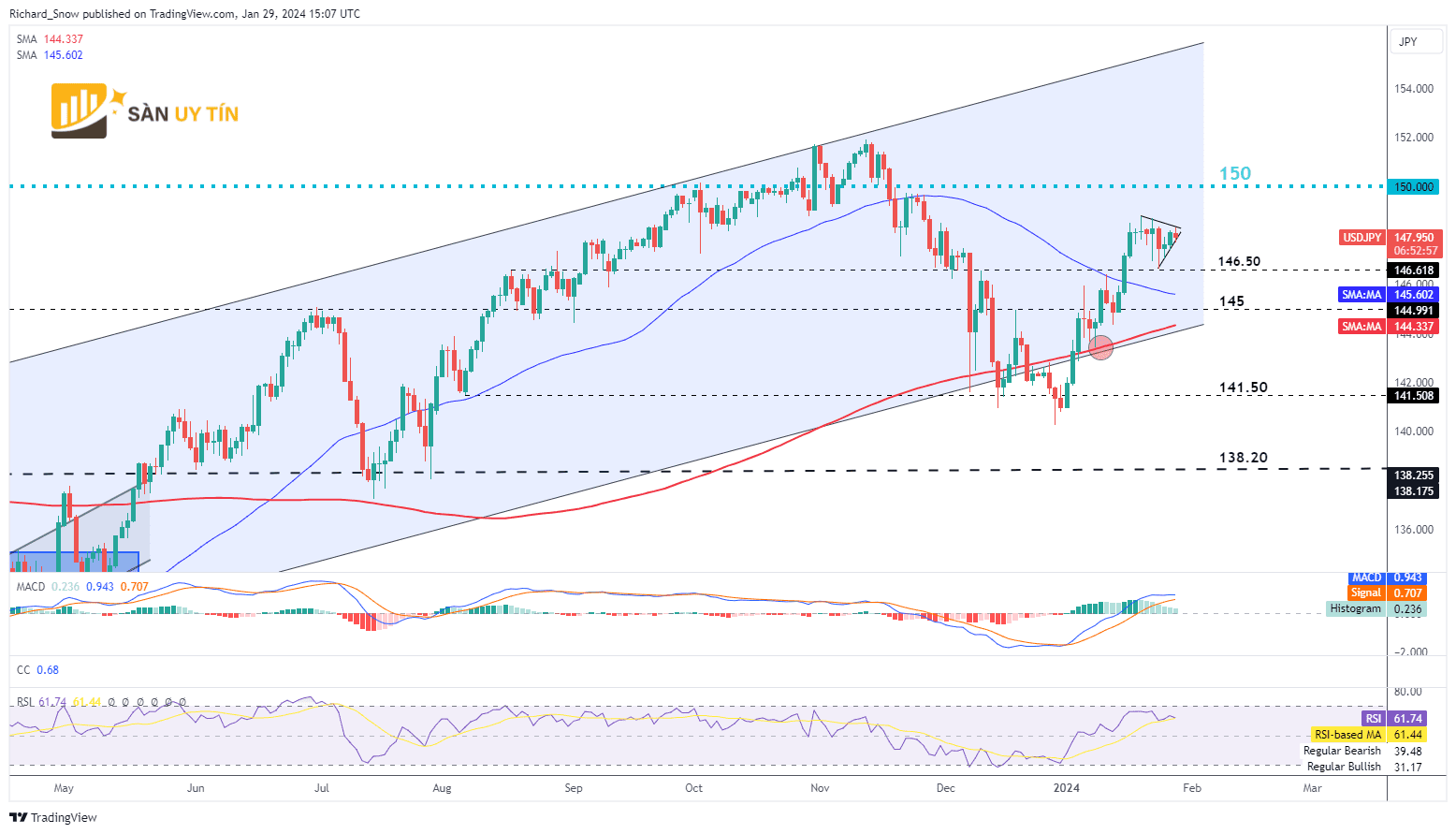Screen dimensions: 1456x834
Task: Click the blue MACD axis label
Action: (x=1367, y=578)
